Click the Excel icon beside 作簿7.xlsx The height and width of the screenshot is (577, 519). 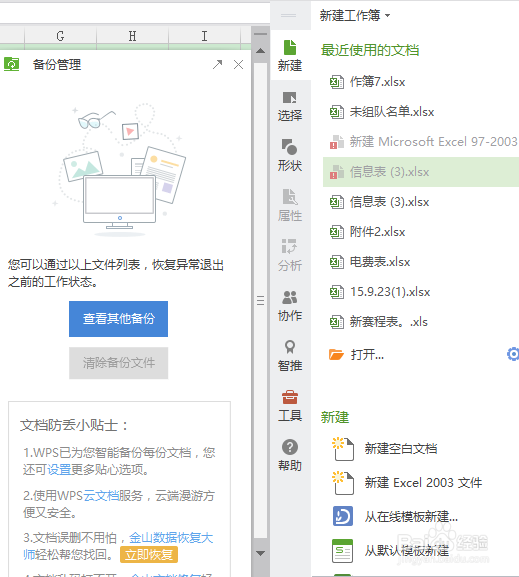point(336,82)
